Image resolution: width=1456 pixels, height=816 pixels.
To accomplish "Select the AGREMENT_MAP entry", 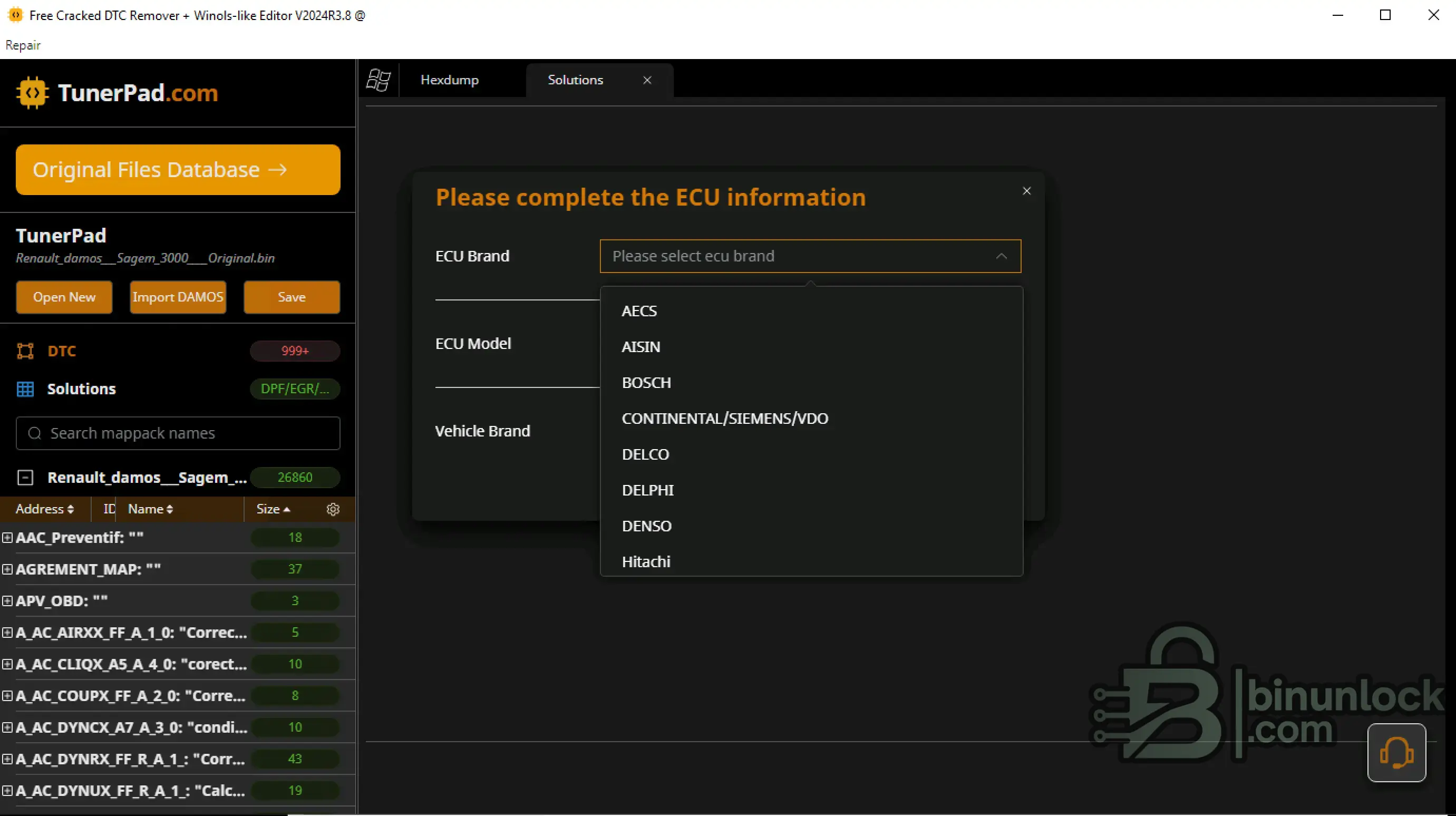I will point(88,569).
